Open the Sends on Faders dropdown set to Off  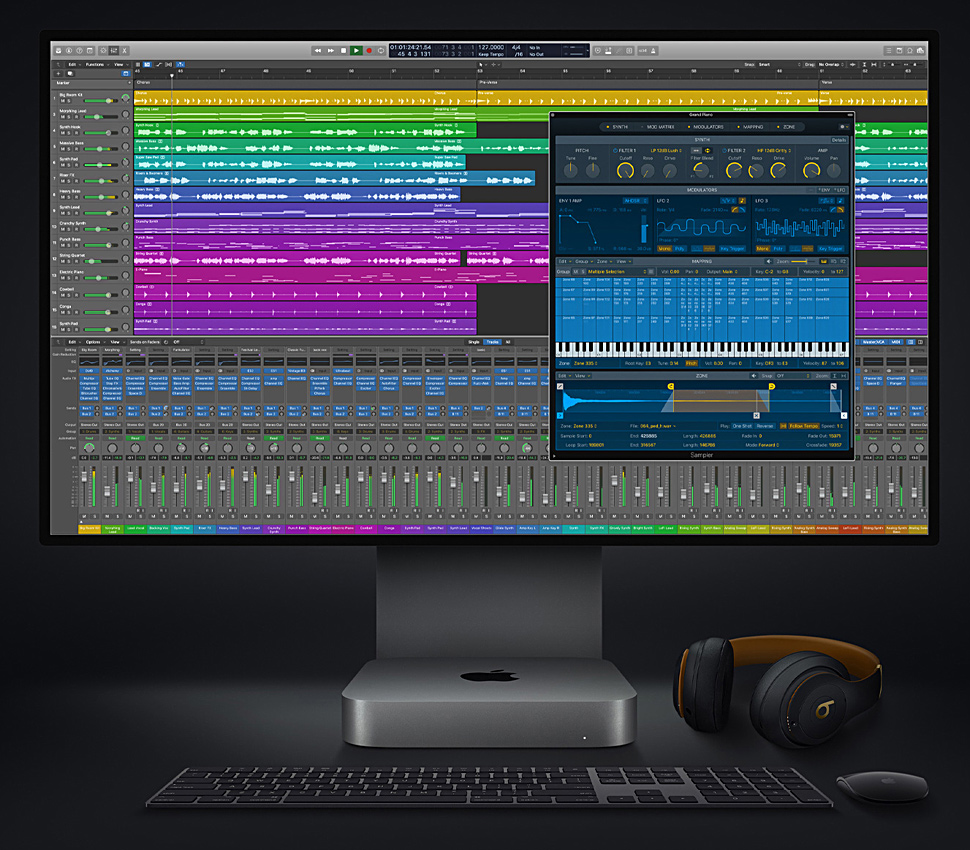pyautogui.click(x=188, y=341)
